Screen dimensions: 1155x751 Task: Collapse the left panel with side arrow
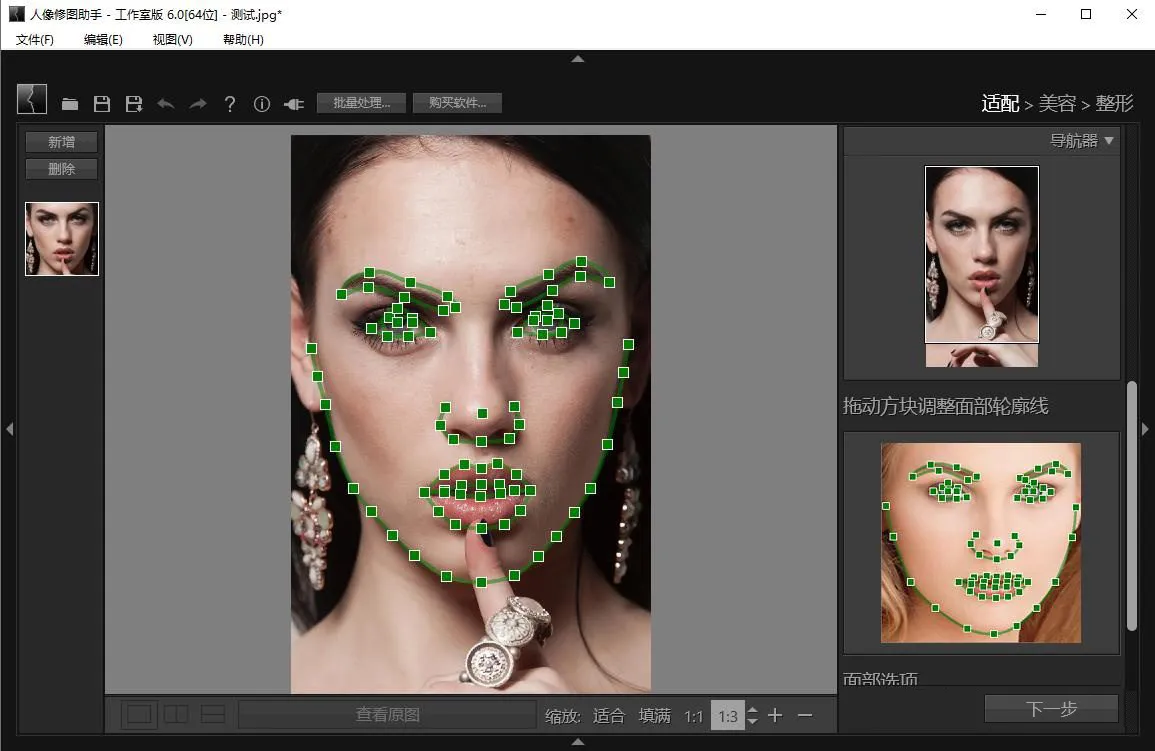(9, 429)
